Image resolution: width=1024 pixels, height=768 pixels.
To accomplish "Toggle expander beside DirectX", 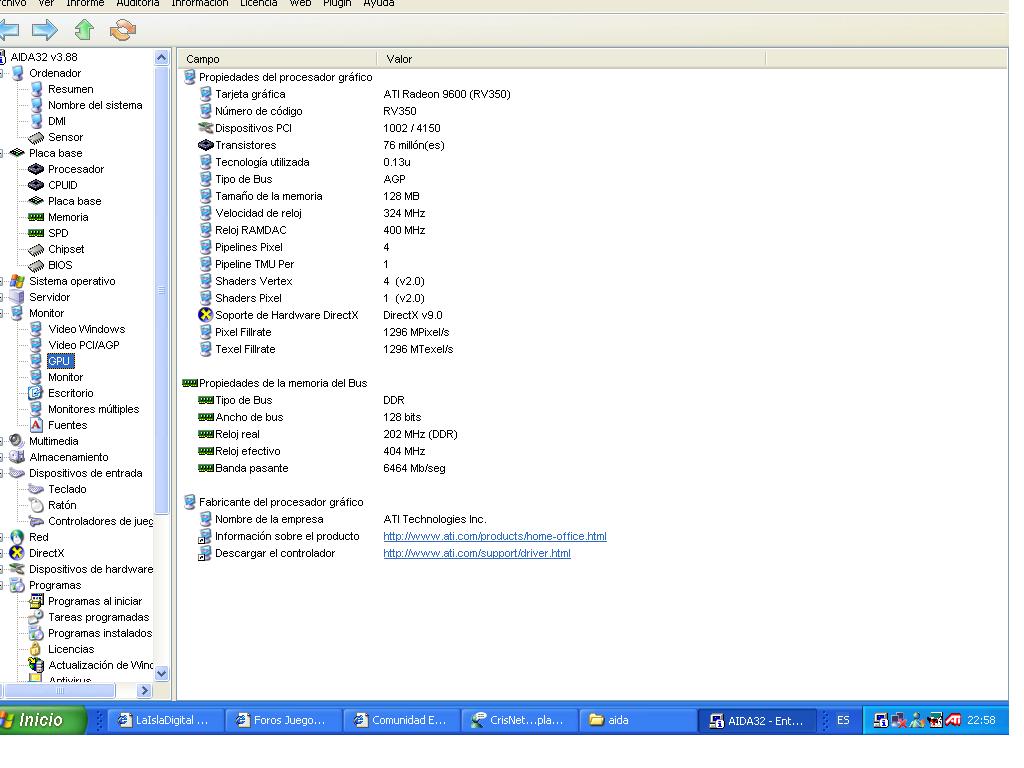I will 2,553.
